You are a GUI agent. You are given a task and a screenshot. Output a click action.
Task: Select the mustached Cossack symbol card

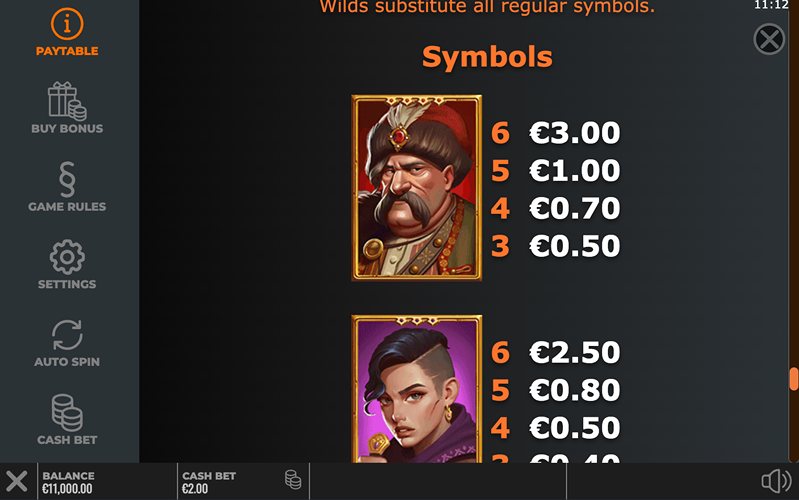[x=417, y=188]
